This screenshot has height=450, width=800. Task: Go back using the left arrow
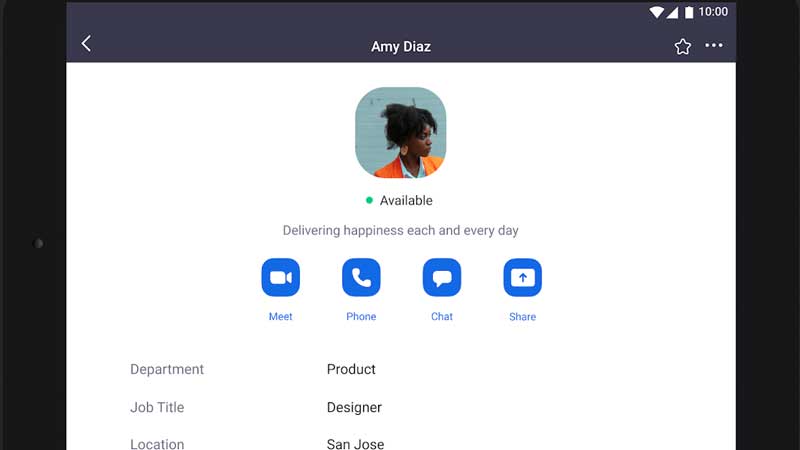86,43
